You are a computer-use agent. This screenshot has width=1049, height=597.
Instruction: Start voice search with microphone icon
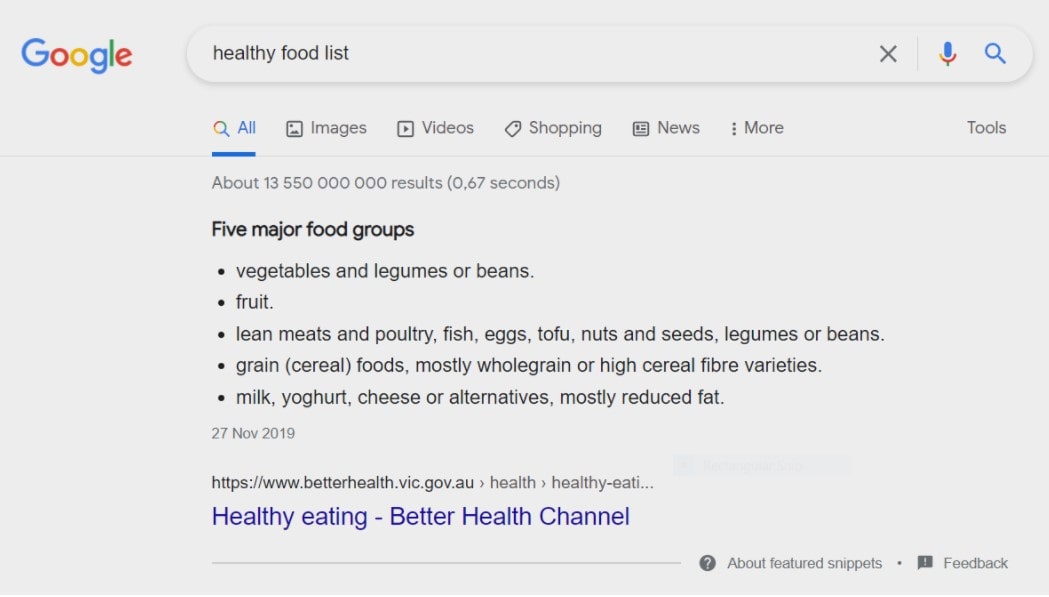click(x=947, y=54)
